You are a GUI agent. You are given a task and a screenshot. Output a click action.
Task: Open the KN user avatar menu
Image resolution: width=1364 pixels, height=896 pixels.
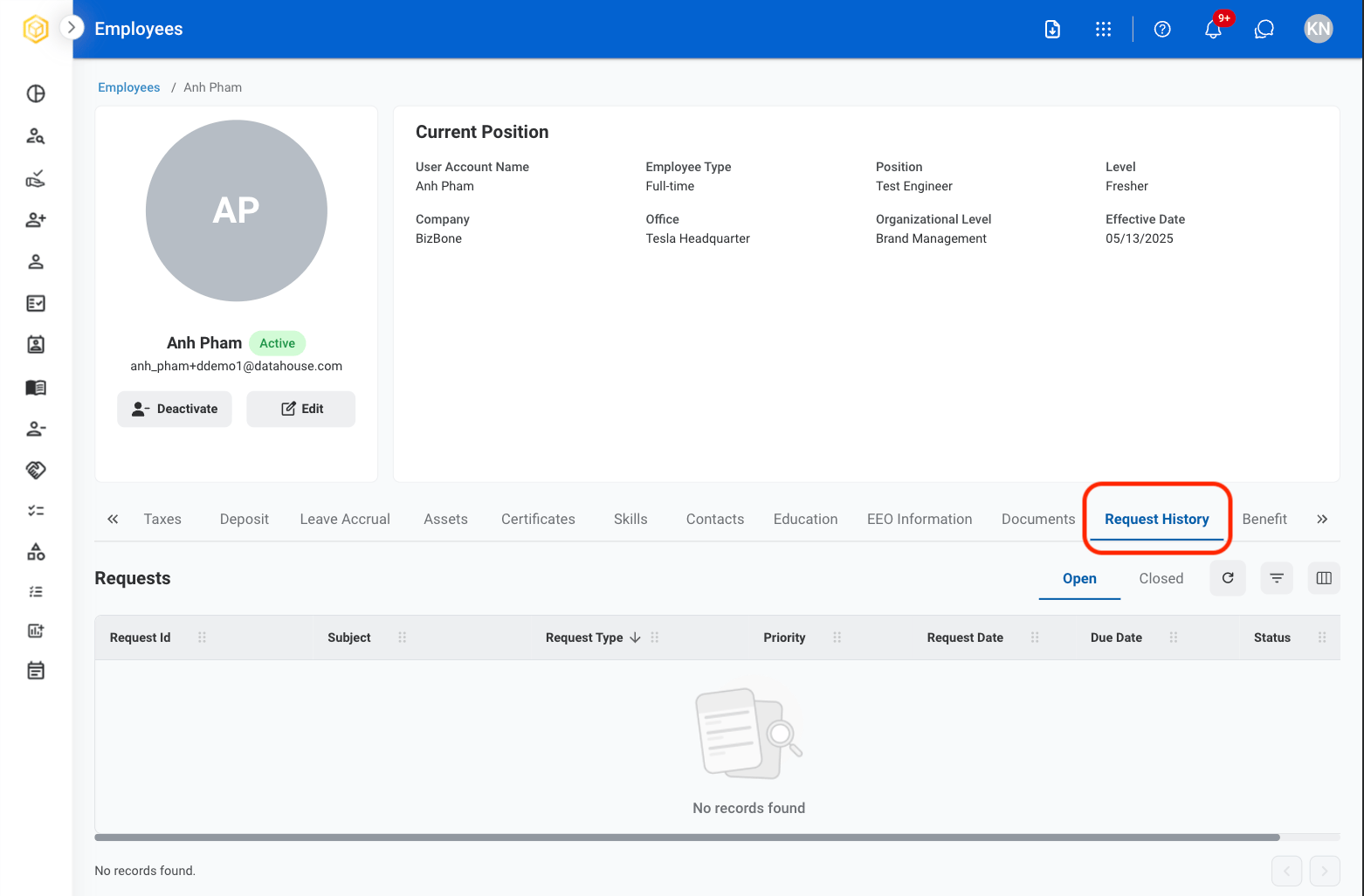point(1319,29)
